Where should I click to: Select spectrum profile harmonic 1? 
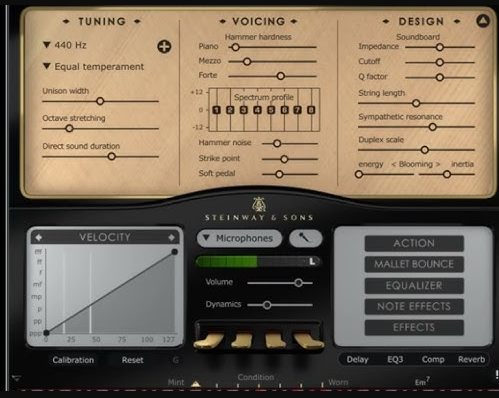coord(217,110)
